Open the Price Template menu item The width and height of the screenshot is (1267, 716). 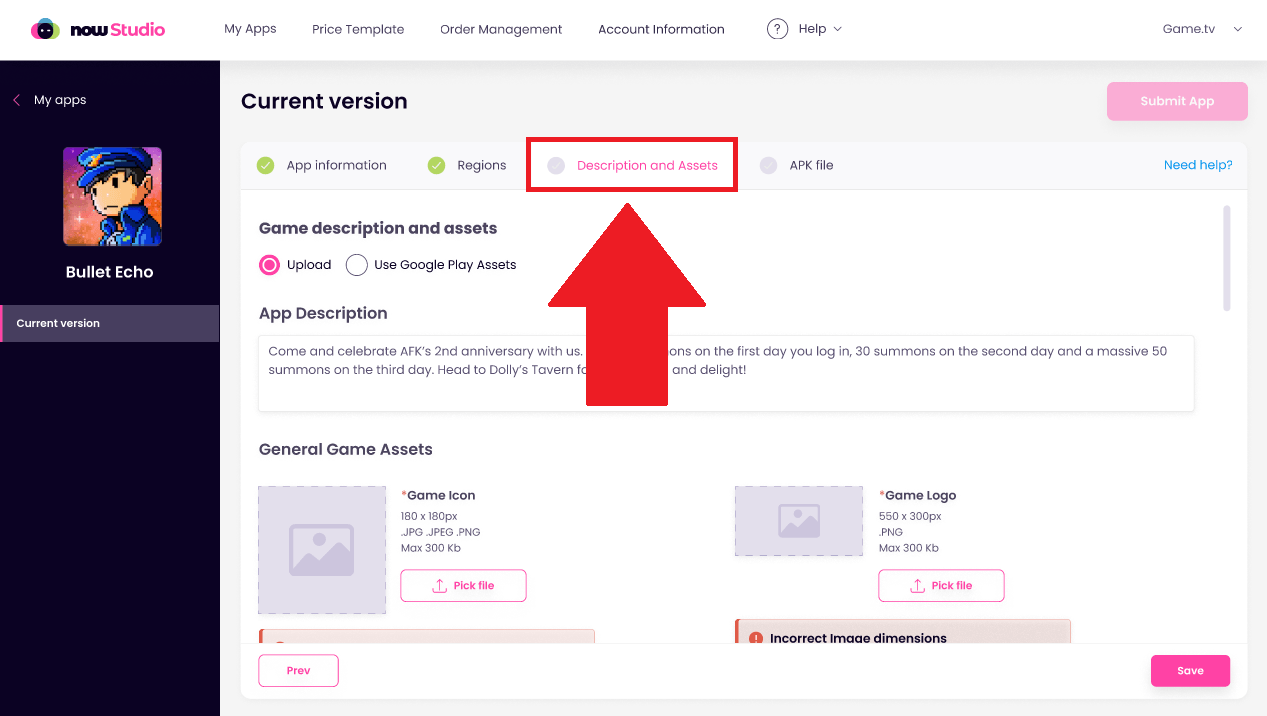[358, 29]
